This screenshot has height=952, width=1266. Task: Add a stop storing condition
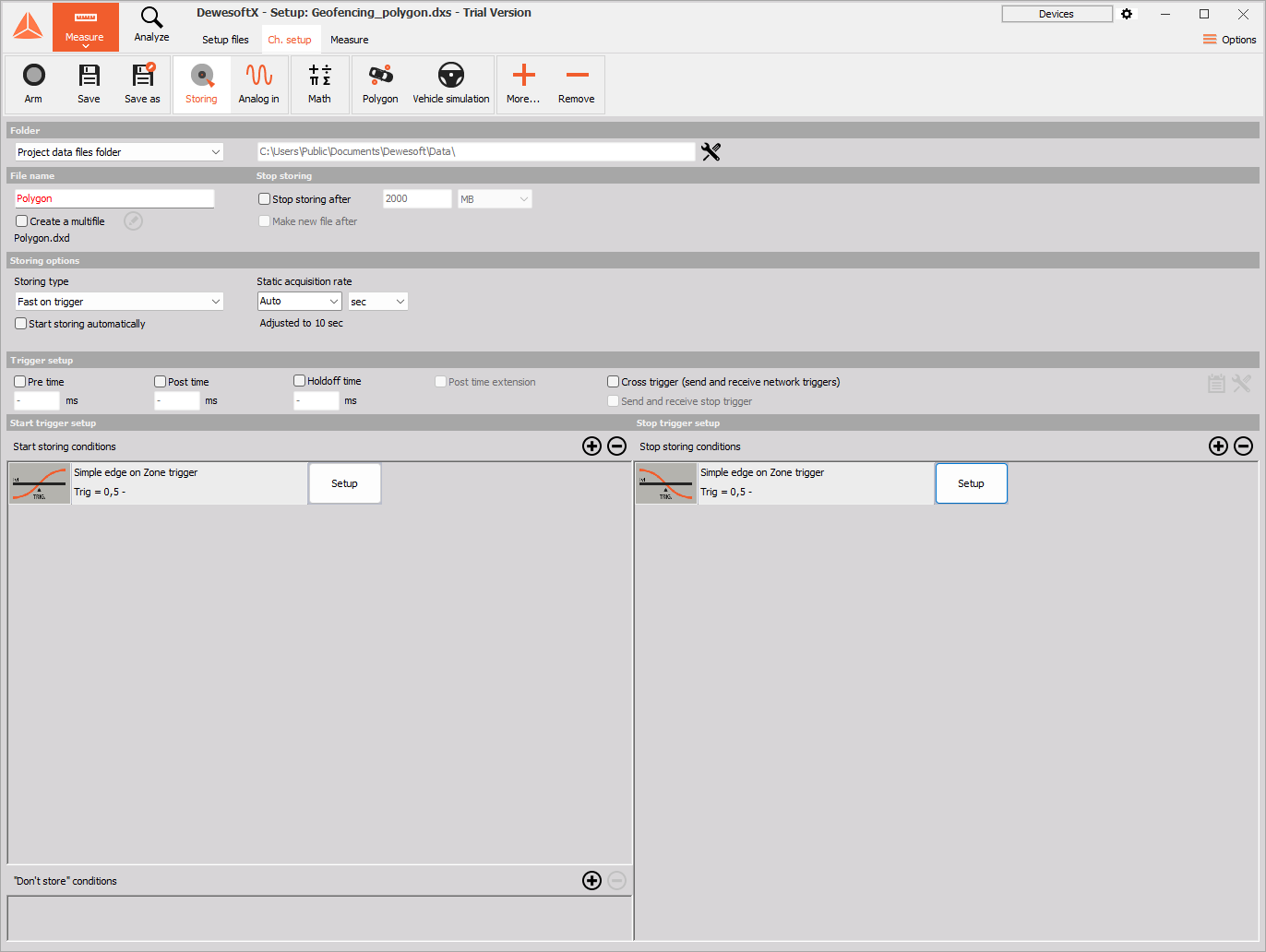click(x=1219, y=446)
